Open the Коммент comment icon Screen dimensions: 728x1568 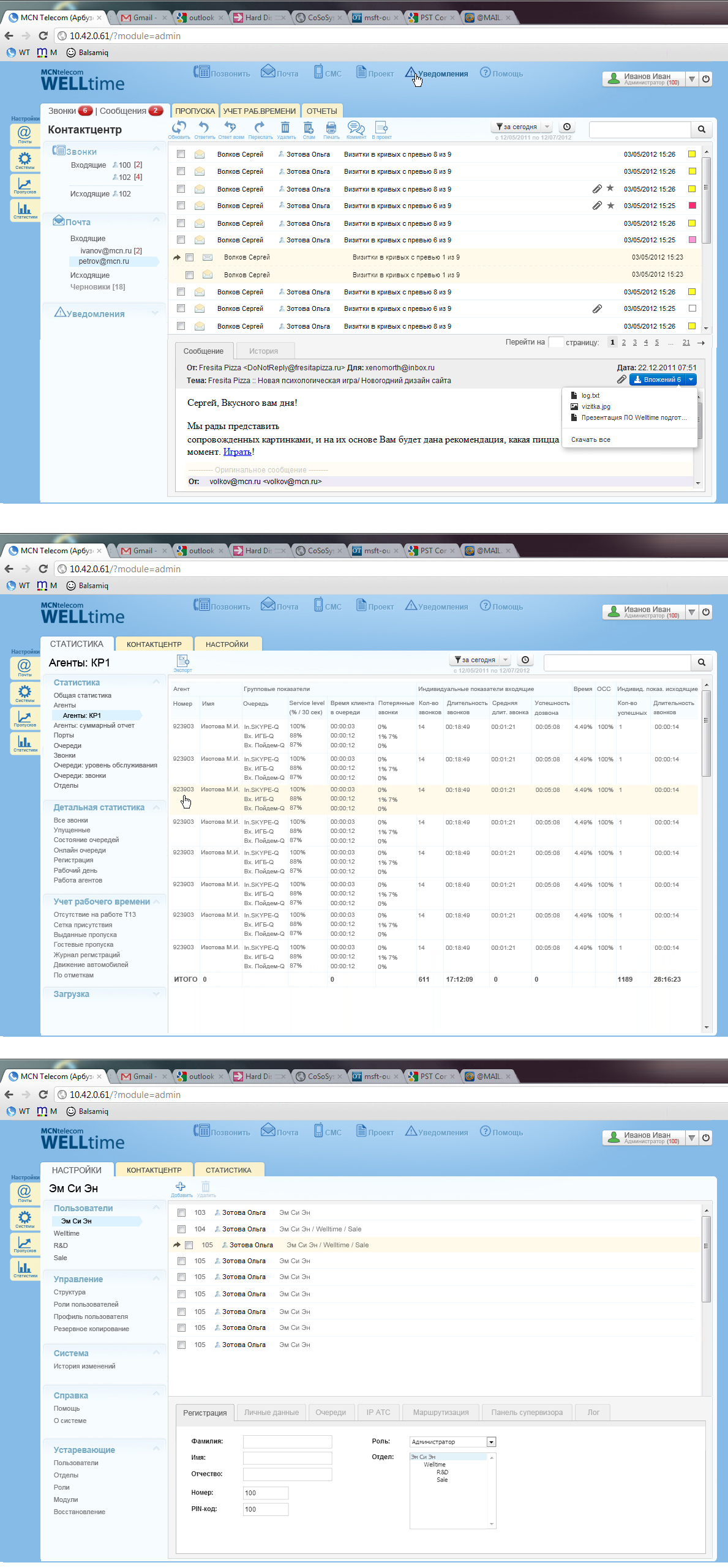tap(356, 128)
